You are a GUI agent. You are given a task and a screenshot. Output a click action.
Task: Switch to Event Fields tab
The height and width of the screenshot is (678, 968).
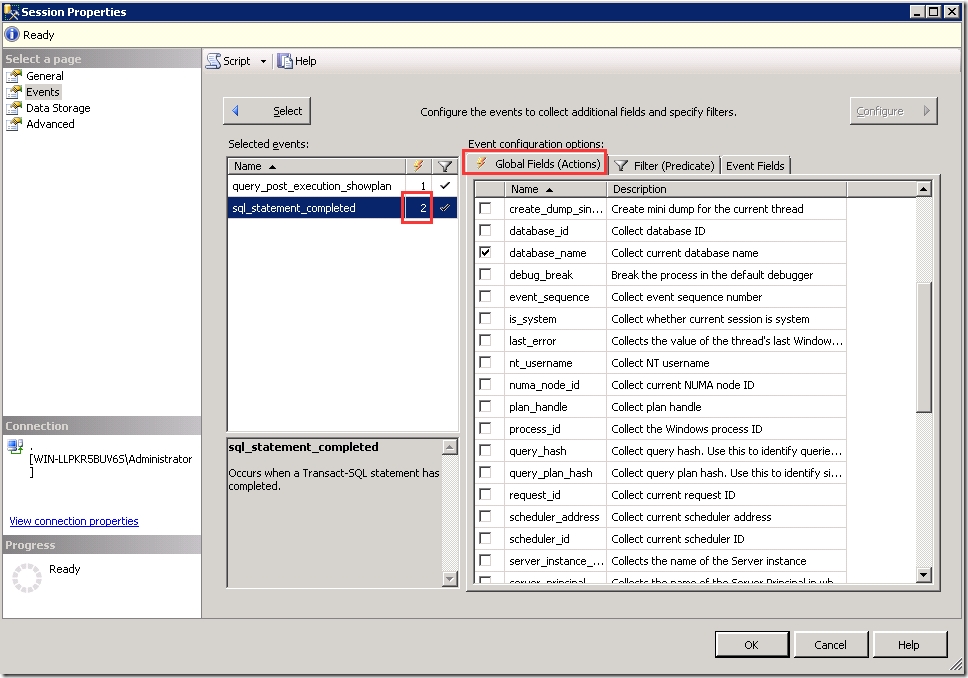(755, 165)
